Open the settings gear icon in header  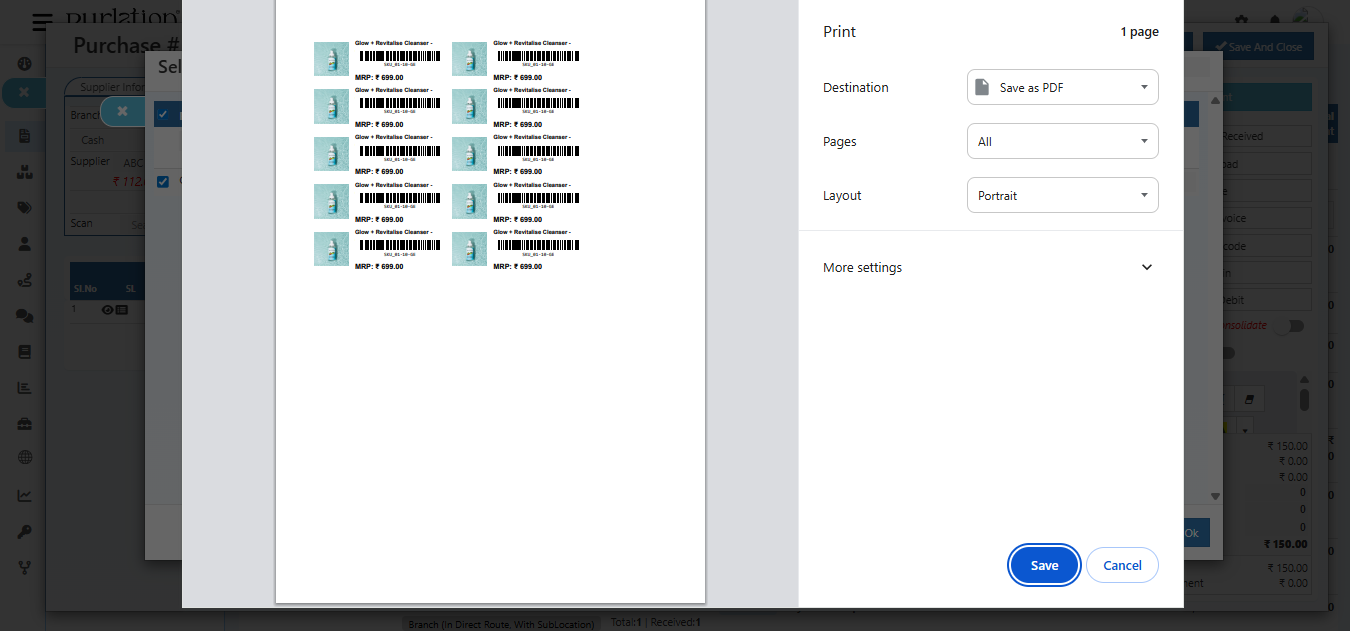[1241, 18]
